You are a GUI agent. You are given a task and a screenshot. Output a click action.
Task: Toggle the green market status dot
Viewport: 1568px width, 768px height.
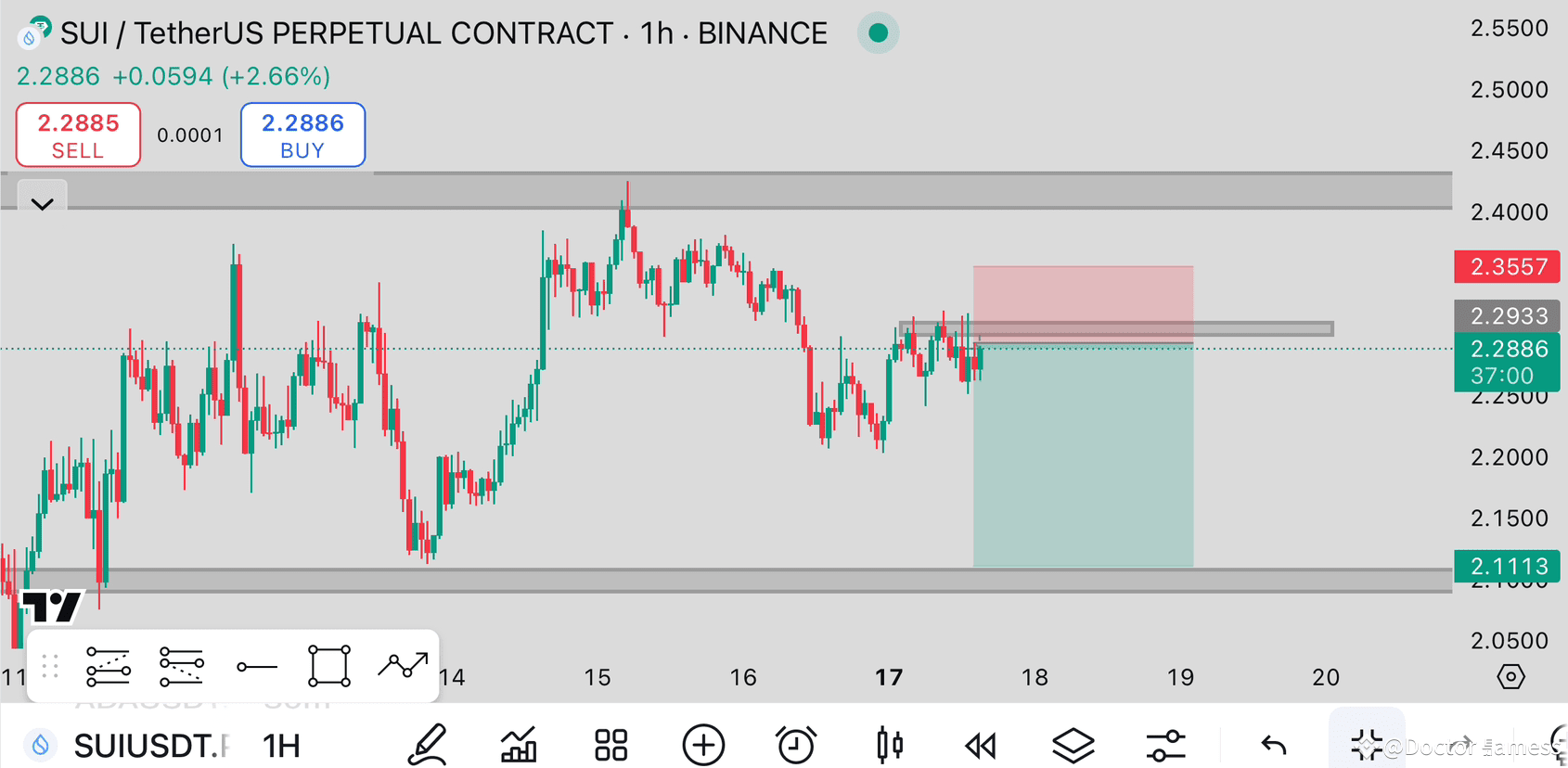pos(877,32)
